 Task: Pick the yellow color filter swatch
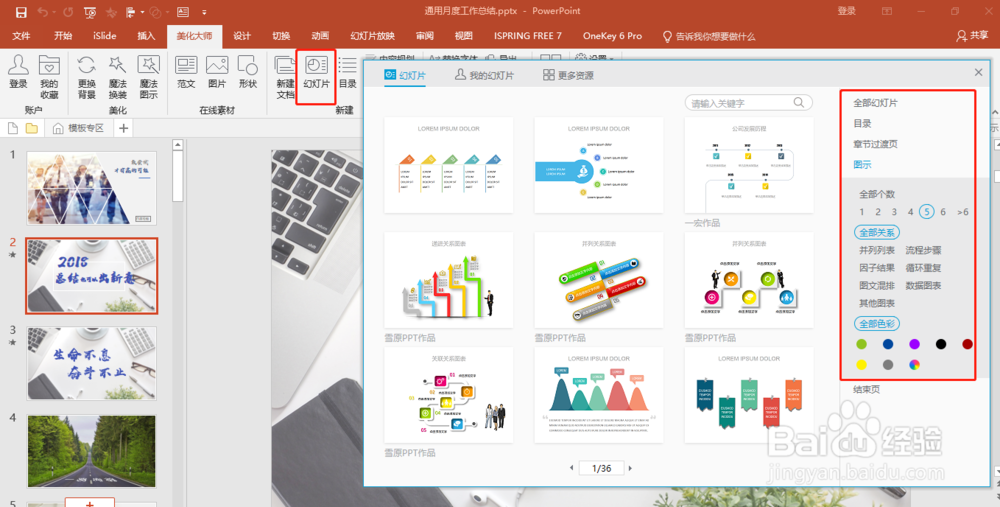(862, 365)
